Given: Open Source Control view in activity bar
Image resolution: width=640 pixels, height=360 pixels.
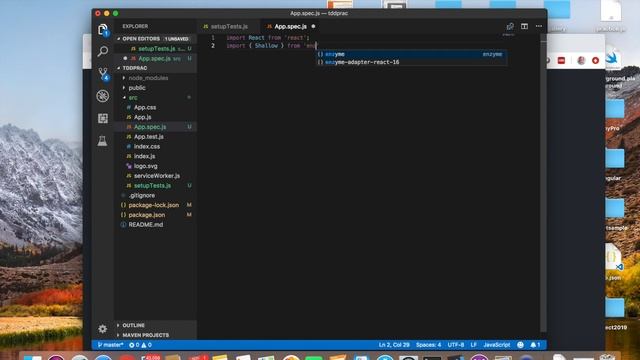Looking at the screenshot, I should tap(103, 74).
